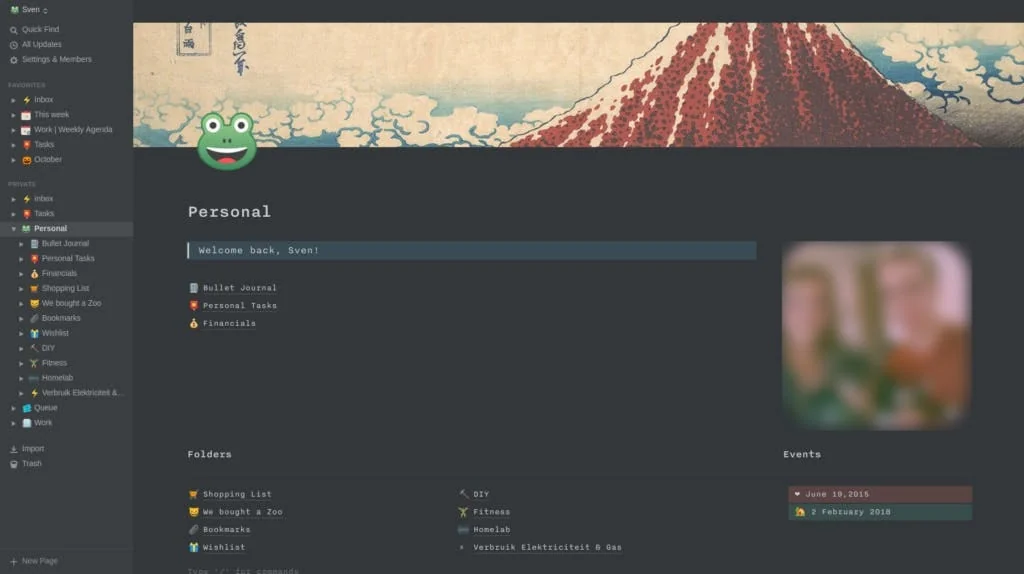Expand the Private Tasks page arrow
1024x574 pixels.
click(x=13, y=214)
